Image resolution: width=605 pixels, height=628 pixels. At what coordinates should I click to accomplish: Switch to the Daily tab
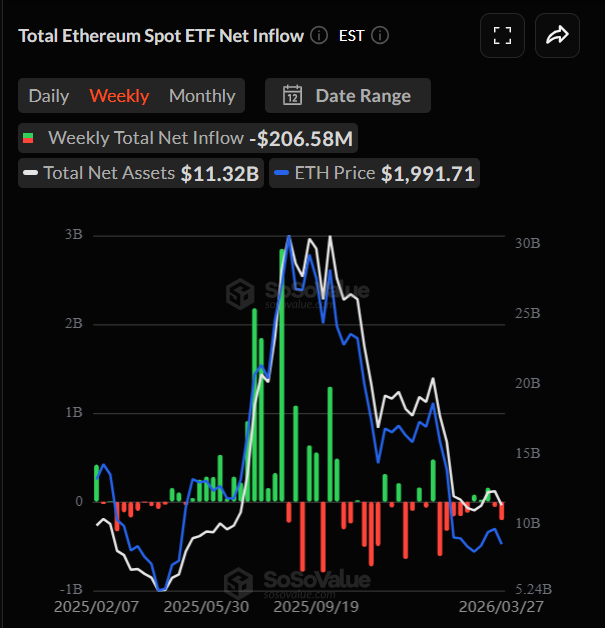(x=49, y=96)
